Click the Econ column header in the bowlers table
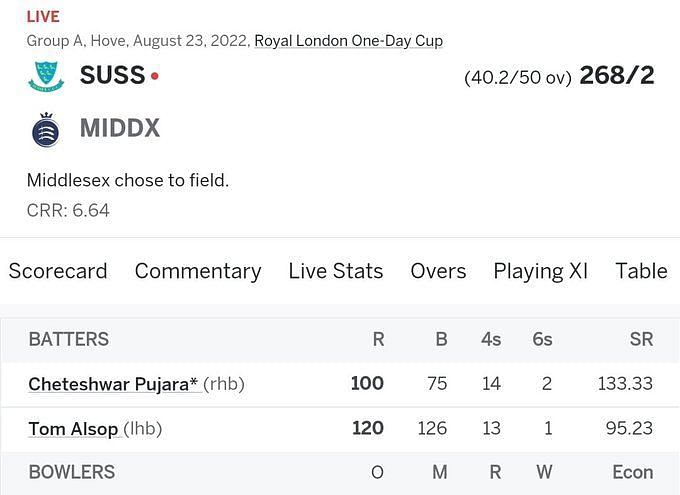 633,472
